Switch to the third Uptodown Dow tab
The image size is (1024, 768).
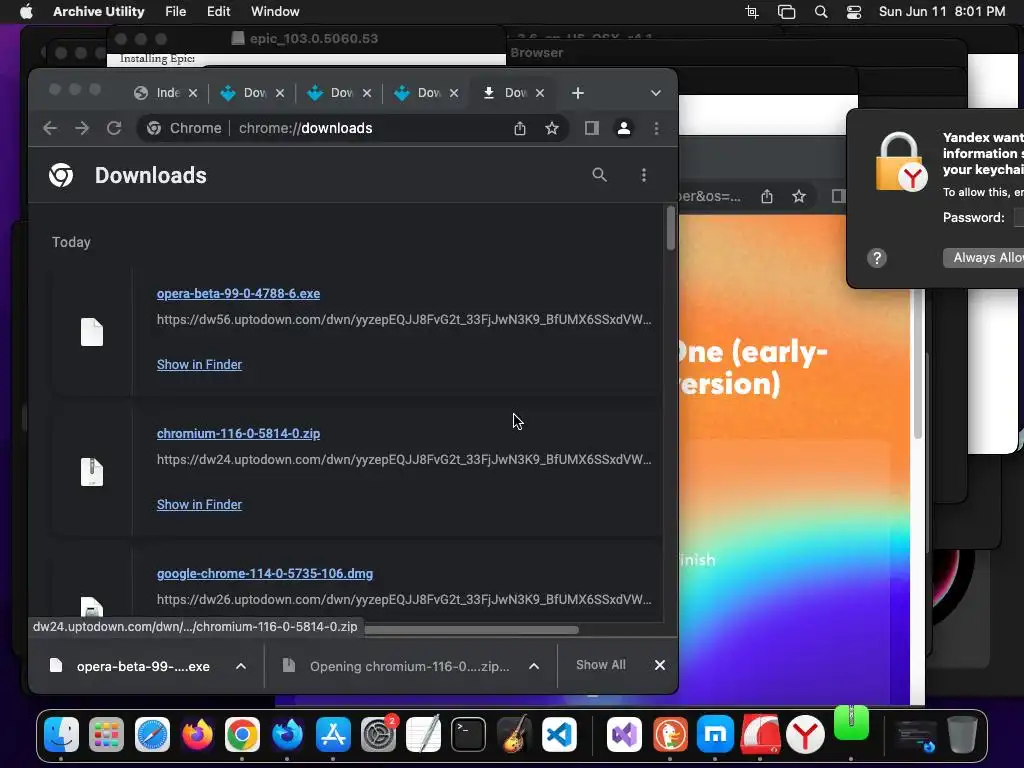tap(426, 93)
